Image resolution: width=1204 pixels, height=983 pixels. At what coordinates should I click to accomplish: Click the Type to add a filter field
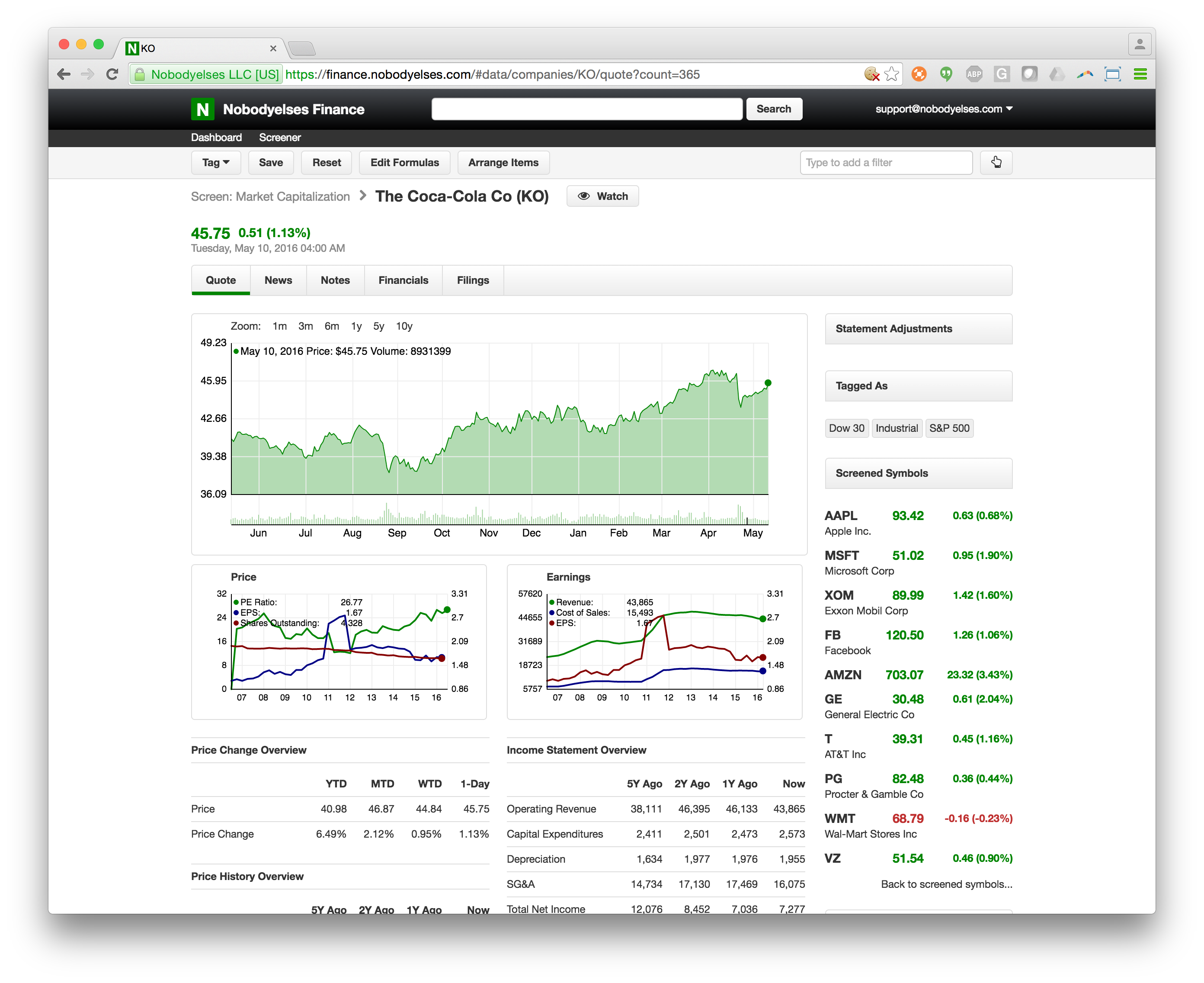tap(885, 163)
